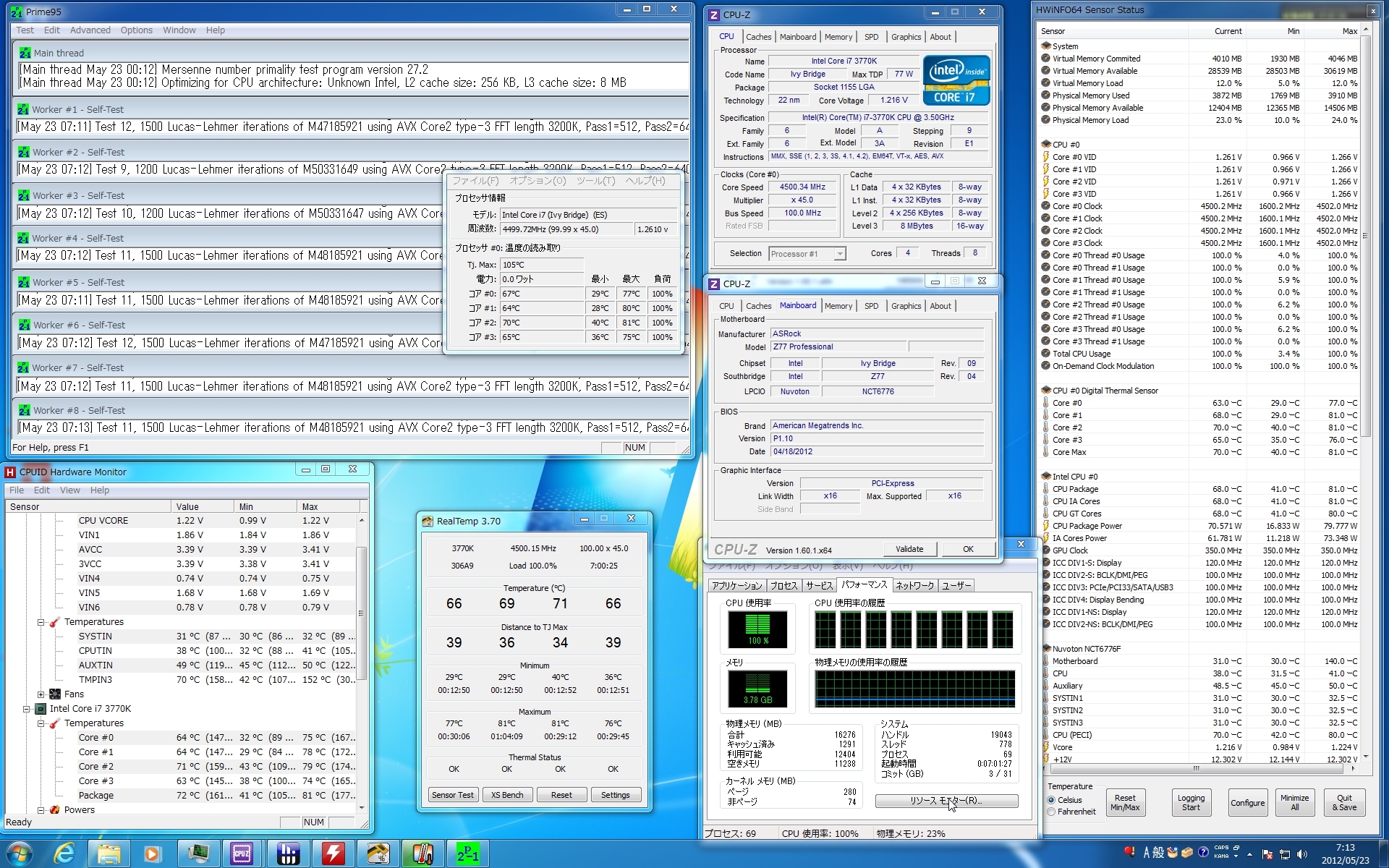Open the Prime95 taskbar icon
The width and height of the screenshot is (1389, 868).
coord(467,854)
